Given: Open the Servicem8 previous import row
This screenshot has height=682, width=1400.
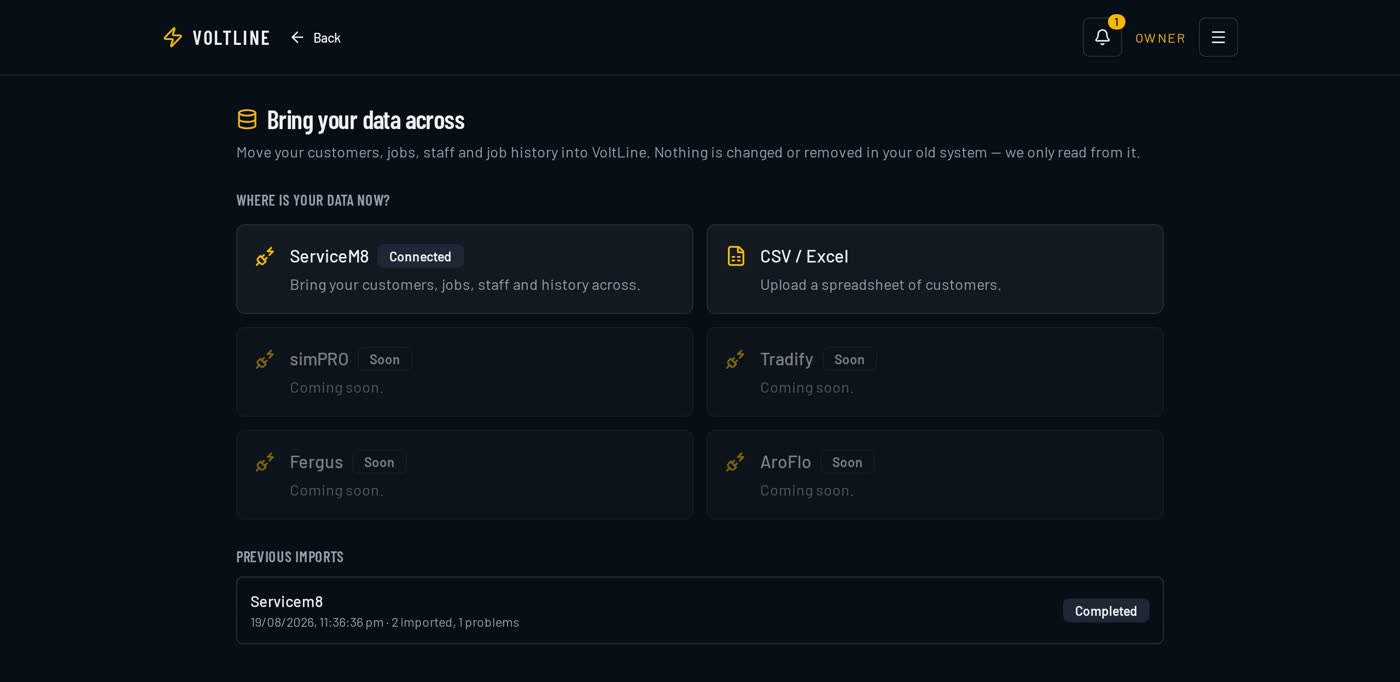Looking at the screenshot, I should [x=700, y=610].
